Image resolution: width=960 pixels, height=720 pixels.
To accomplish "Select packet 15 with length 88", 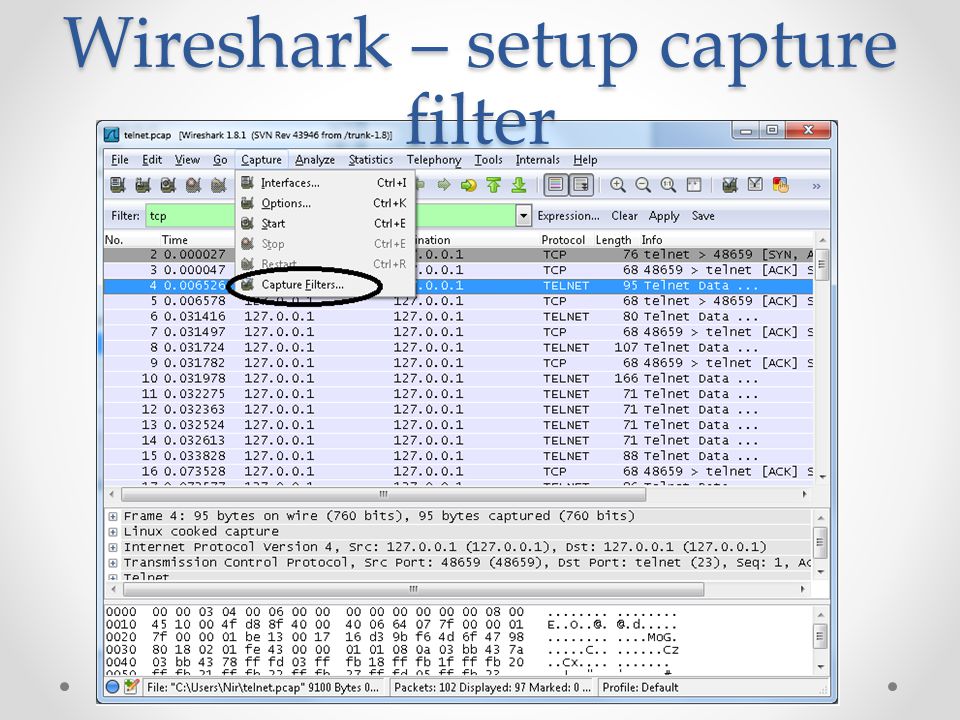I will click(458, 456).
